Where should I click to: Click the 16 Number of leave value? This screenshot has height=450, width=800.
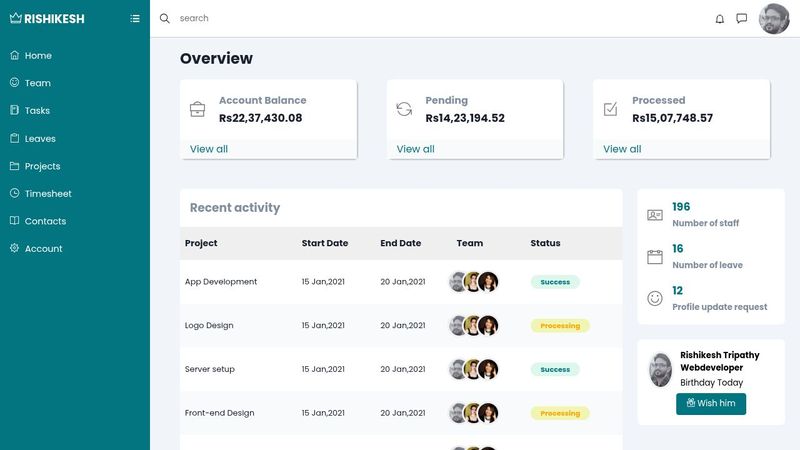coord(678,248)
